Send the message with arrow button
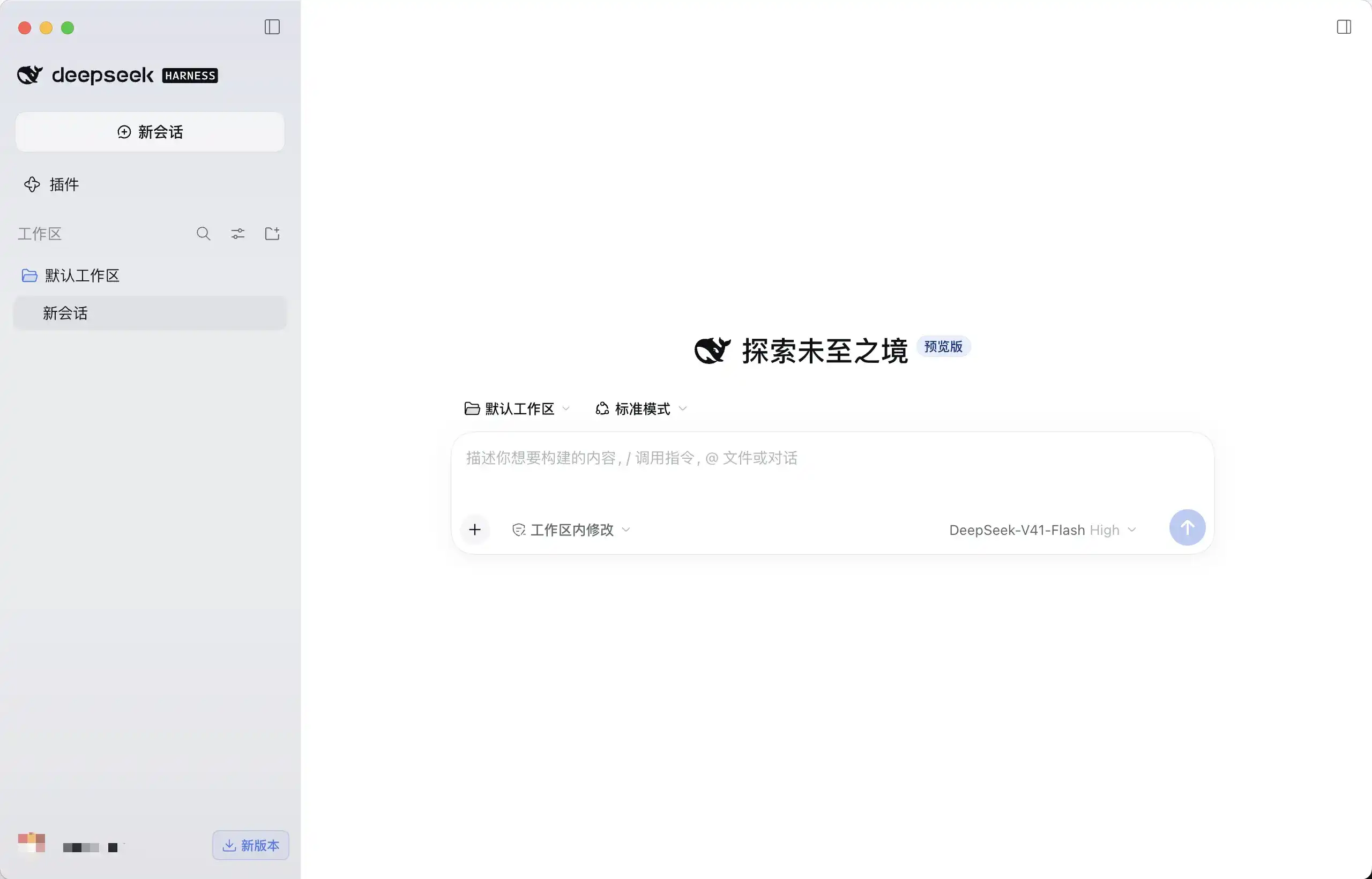The image size is (1372, 879). [x=1187, y=527]
